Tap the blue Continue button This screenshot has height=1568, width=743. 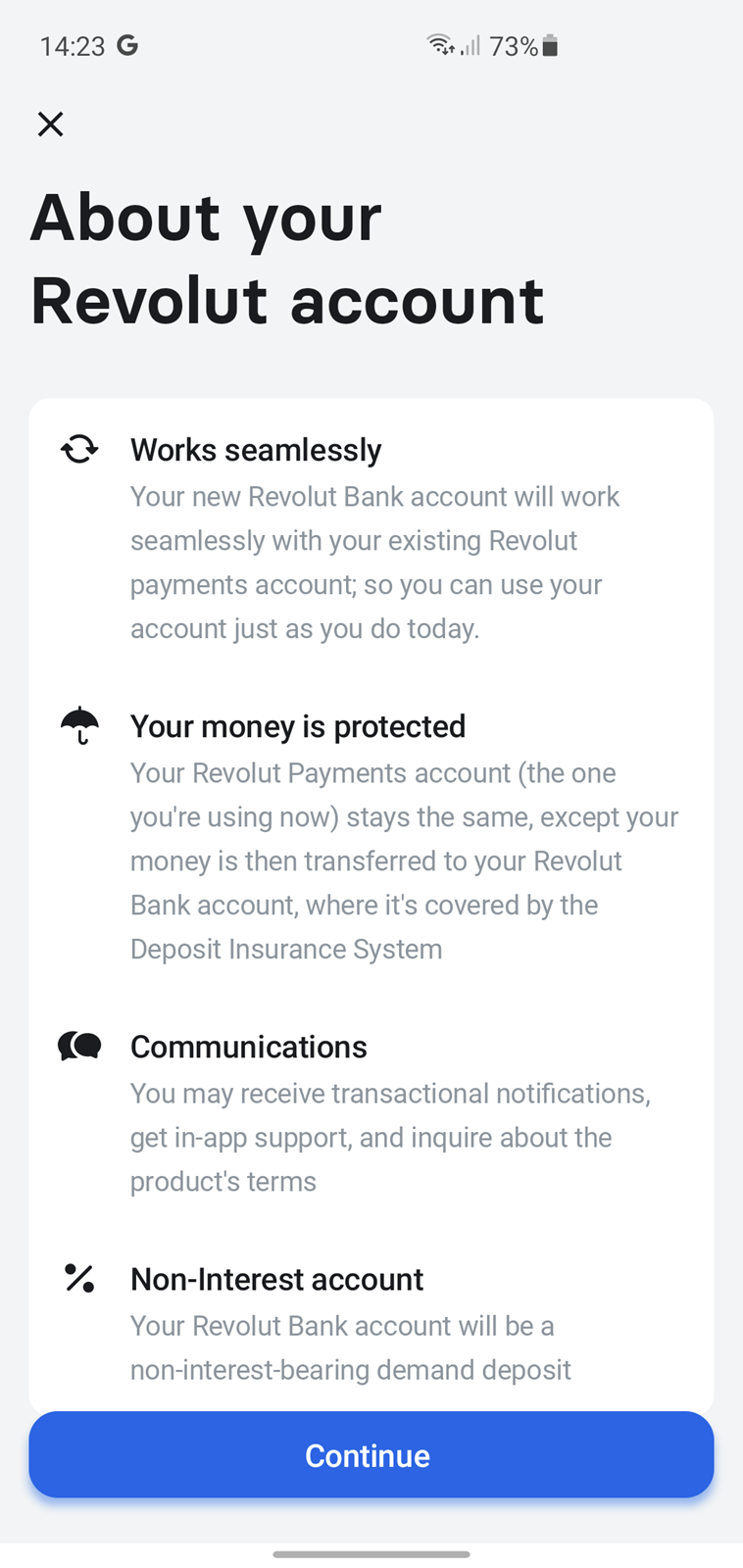(x=371, y=1455)
